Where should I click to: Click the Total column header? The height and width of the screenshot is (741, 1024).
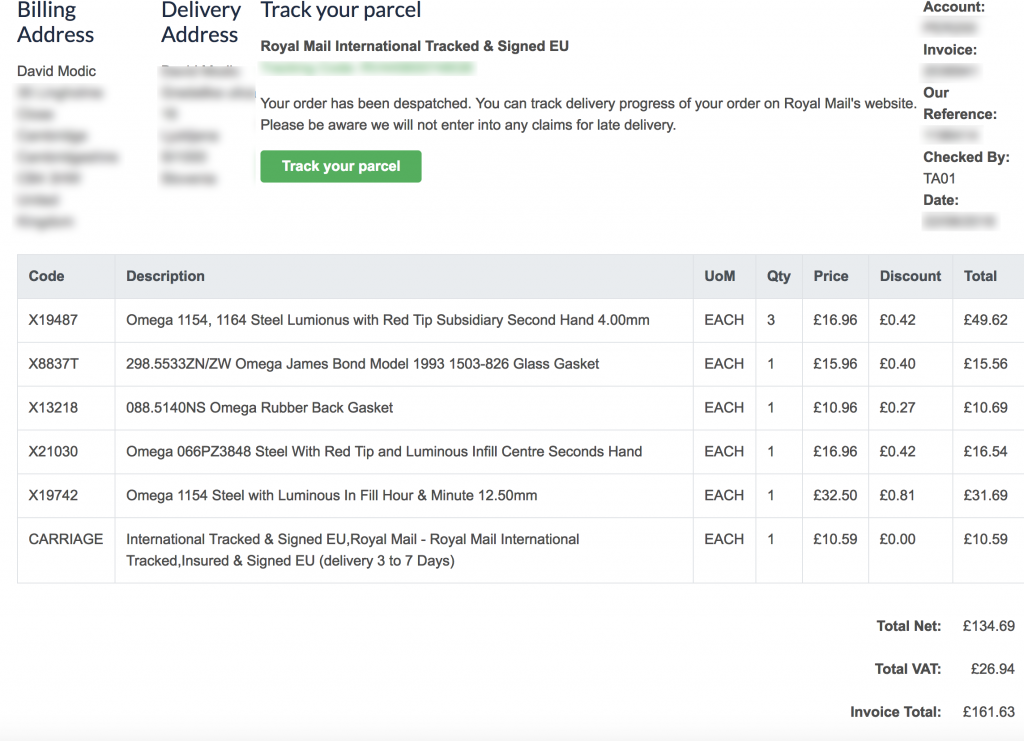coord(980,276)
